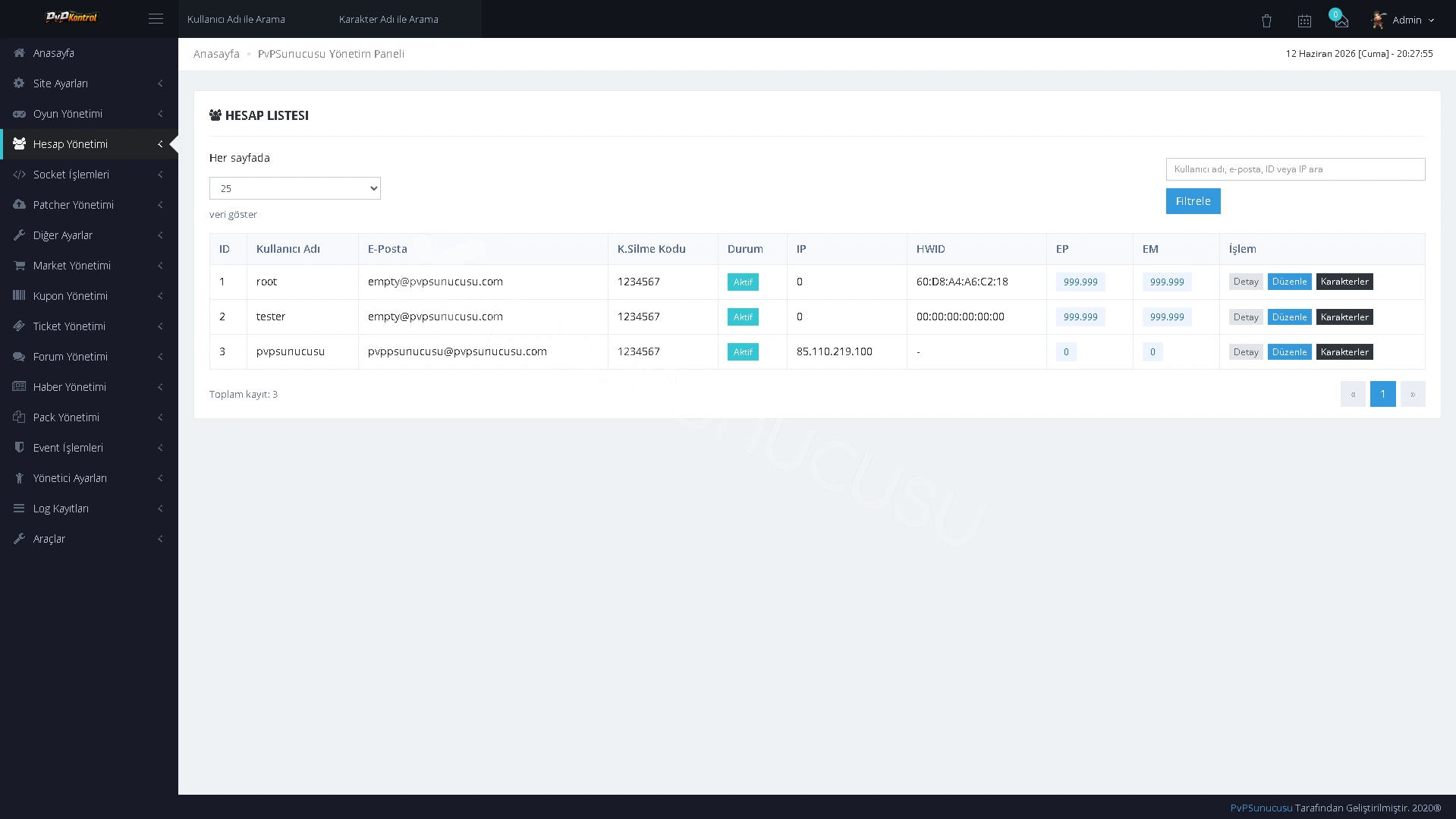Click the Anasayfa home icon
The height and width of the screenshot is (819, 1456).
19,53
